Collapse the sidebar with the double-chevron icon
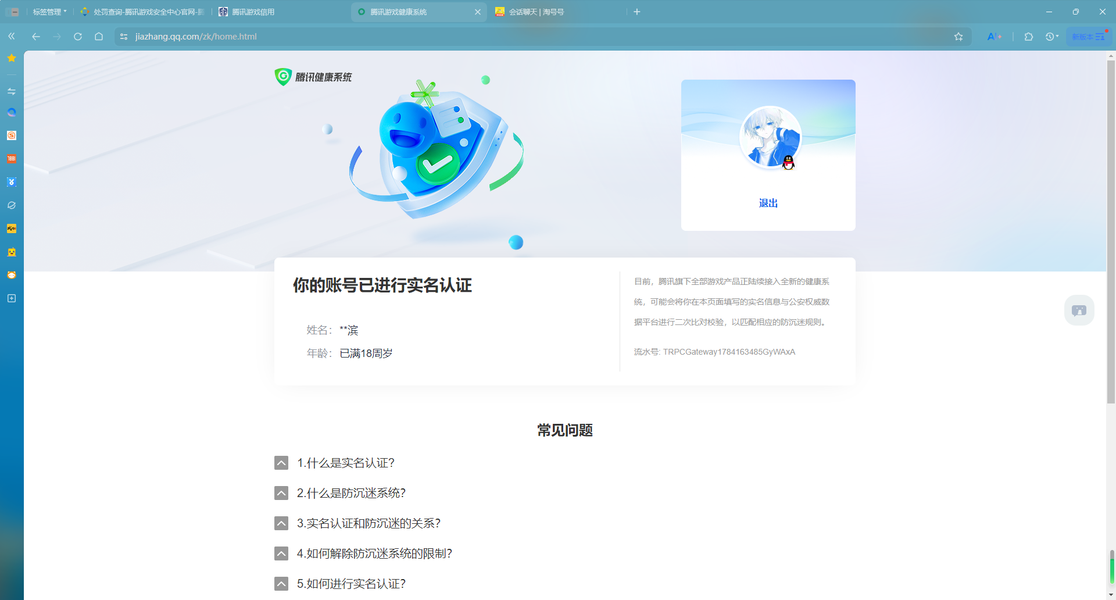The width and height of the screenshot is (1116, 600). (x=11, y=36)
